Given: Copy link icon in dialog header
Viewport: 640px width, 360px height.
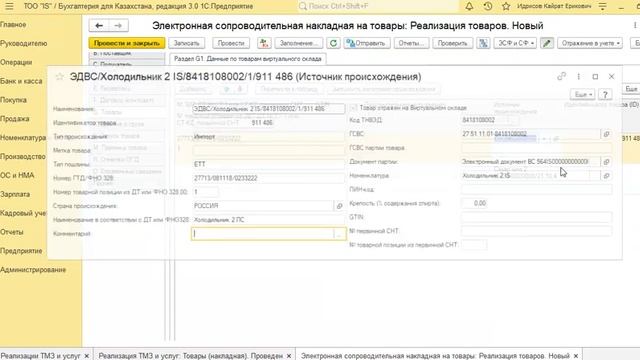Looking at the screenshot, I should [562, 76].
